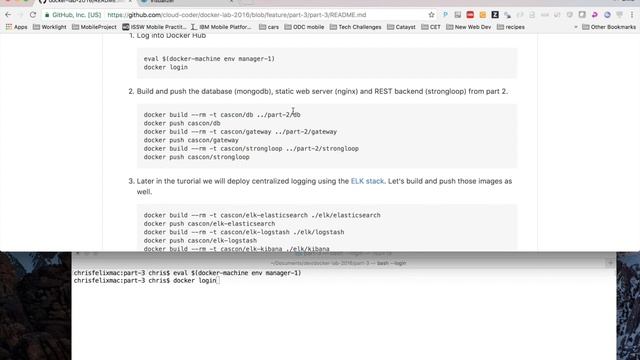Click the green lock site info icon
The image size is (640, 360).
pos(47,15)
